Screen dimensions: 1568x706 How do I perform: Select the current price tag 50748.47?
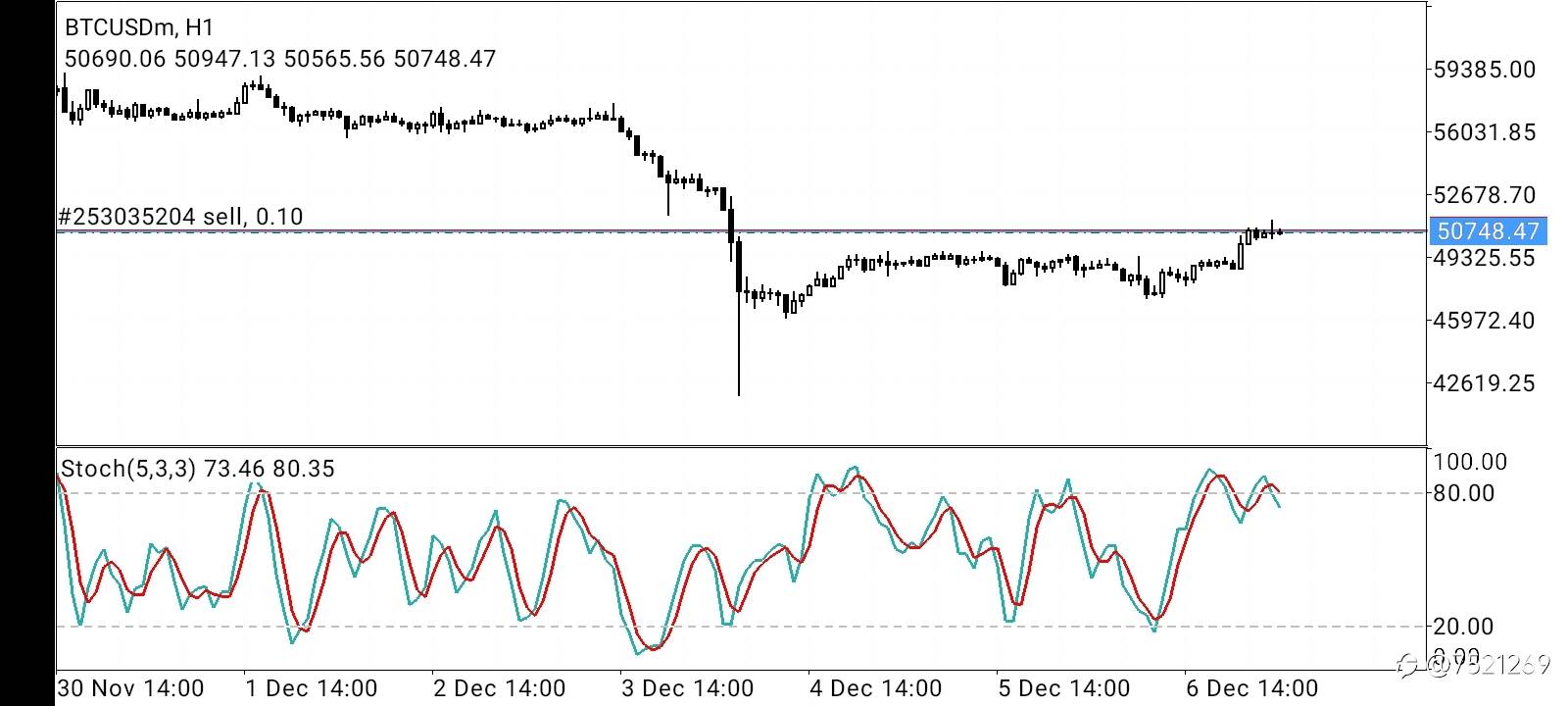(x=1488, y=231)
